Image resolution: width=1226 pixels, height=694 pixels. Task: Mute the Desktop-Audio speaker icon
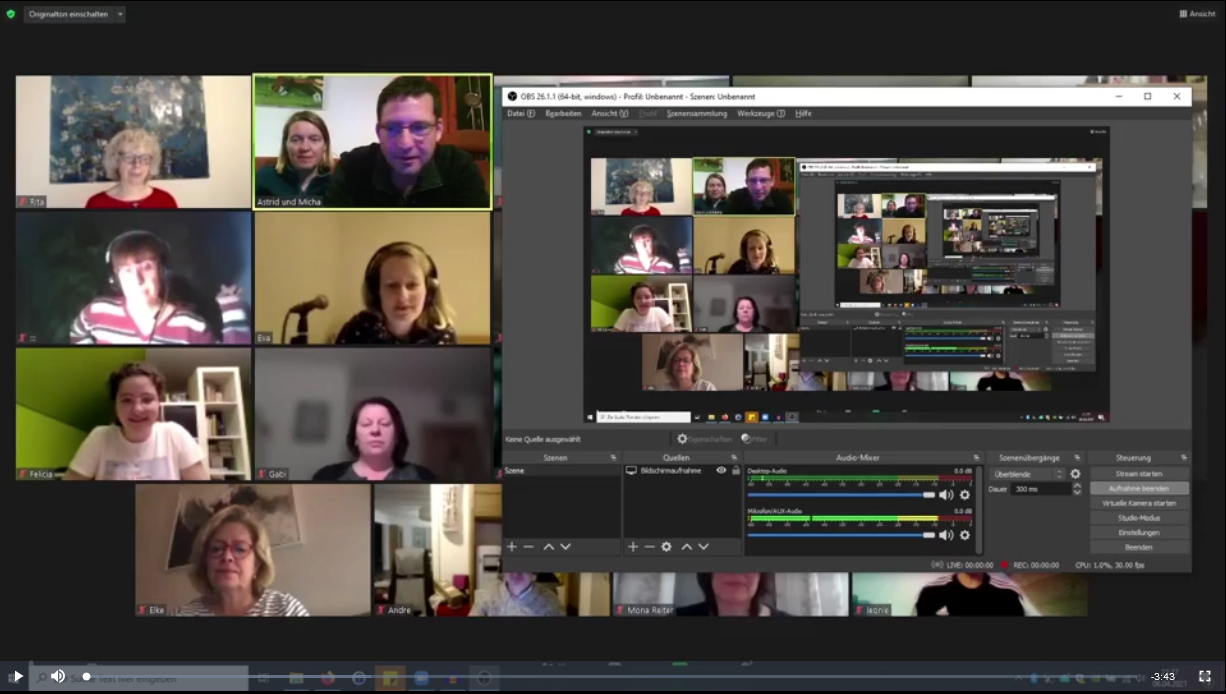[x=945, y=495]
